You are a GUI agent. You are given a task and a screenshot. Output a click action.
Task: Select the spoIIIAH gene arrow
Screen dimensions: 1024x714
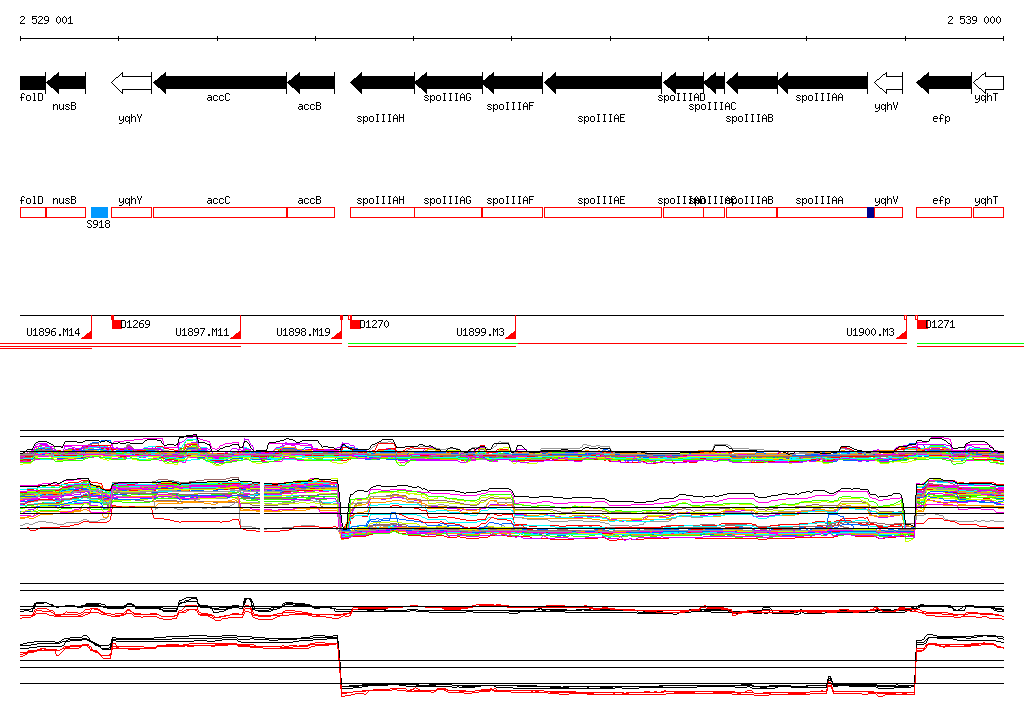(382, 82)
